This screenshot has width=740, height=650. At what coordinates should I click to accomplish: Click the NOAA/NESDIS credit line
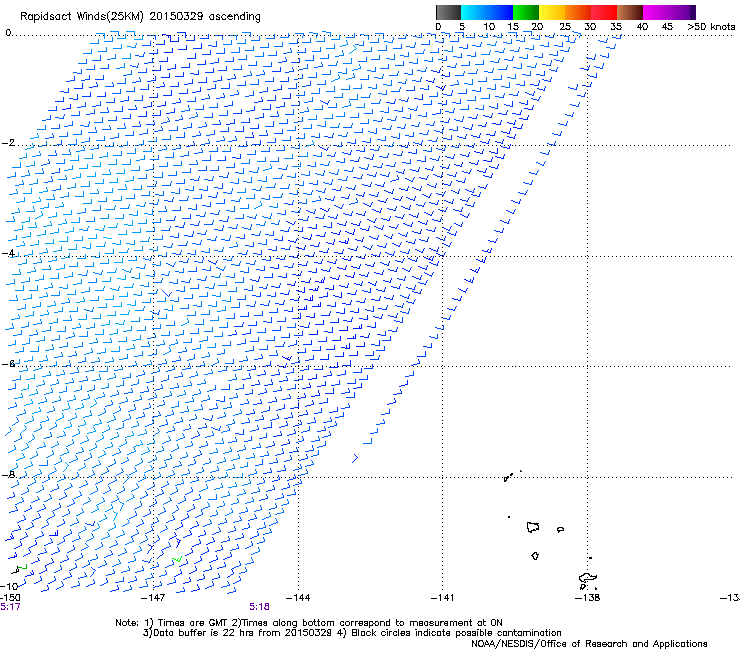point(589,644)
